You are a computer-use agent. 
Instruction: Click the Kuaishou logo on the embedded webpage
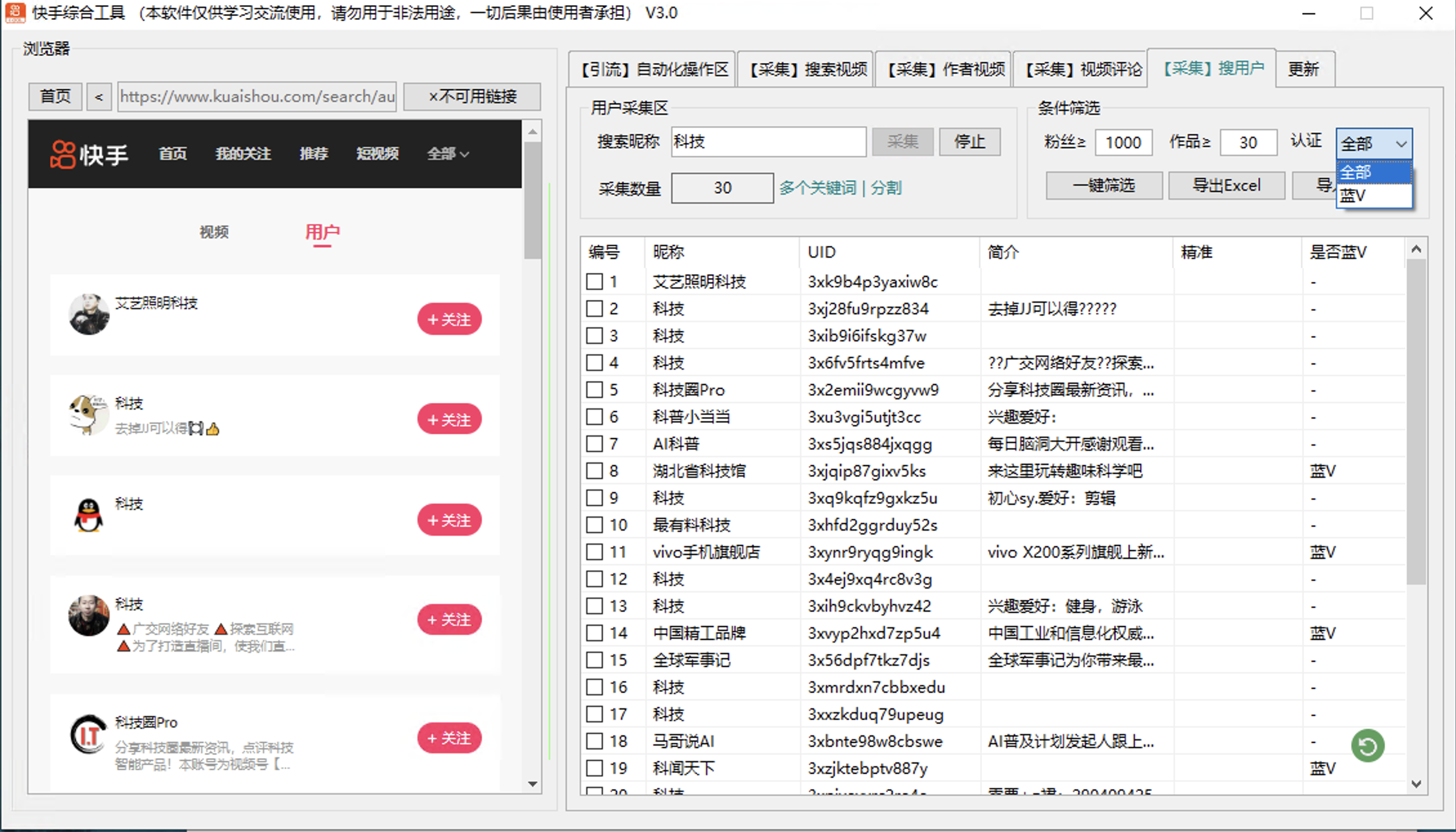pyautogui.click(x=88, y=153)
